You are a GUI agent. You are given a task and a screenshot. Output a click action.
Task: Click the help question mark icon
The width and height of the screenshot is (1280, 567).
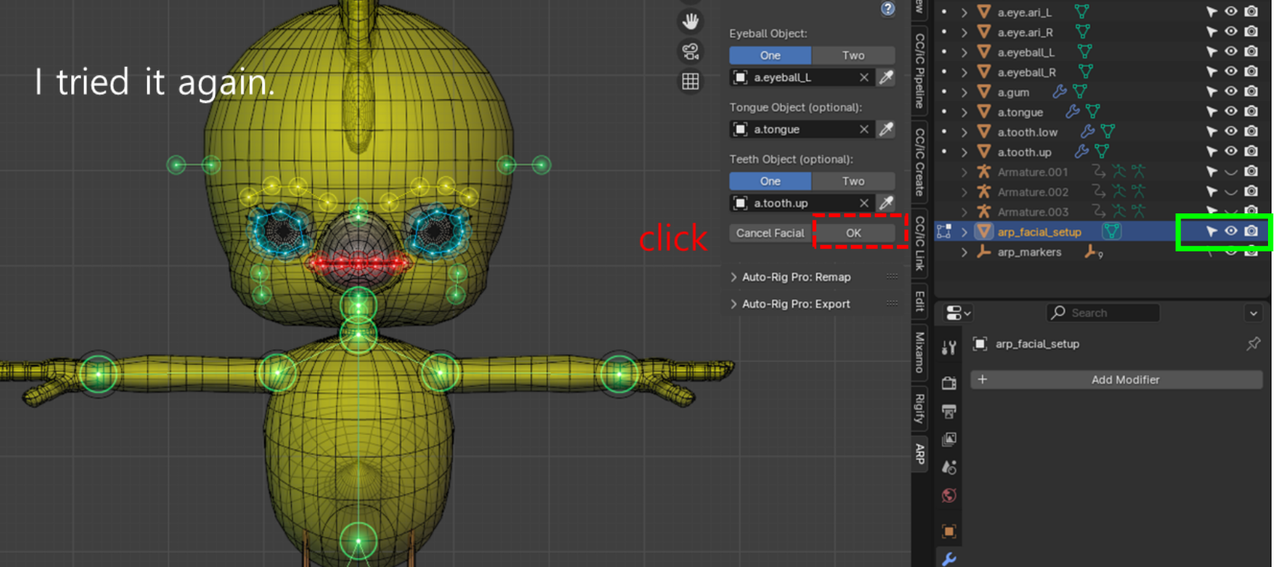[x=887, y=9]
